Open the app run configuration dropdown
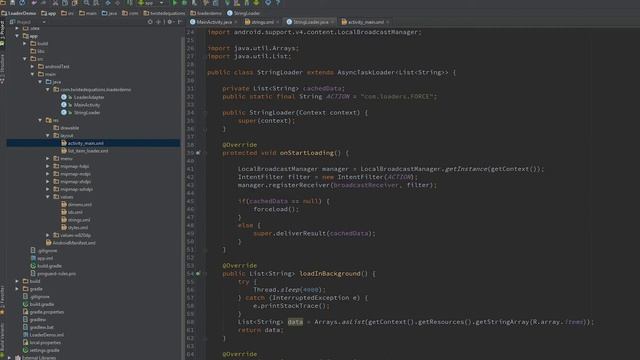This screenshot has height=360, width=640. [x=150, y=3]
